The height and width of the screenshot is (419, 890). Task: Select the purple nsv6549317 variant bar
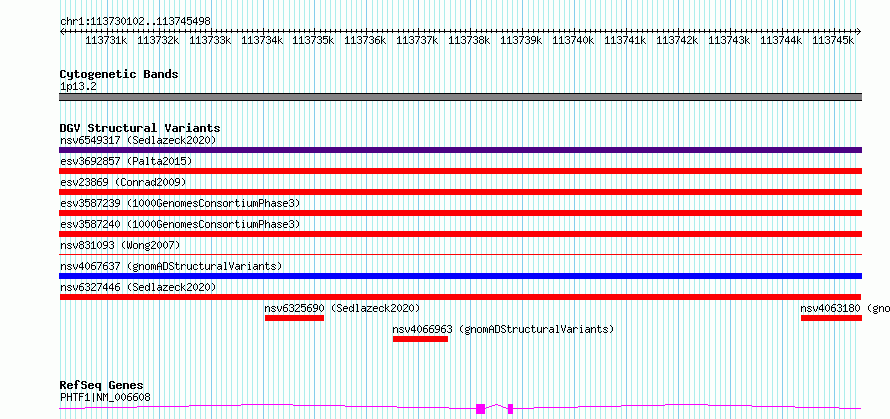460,150
